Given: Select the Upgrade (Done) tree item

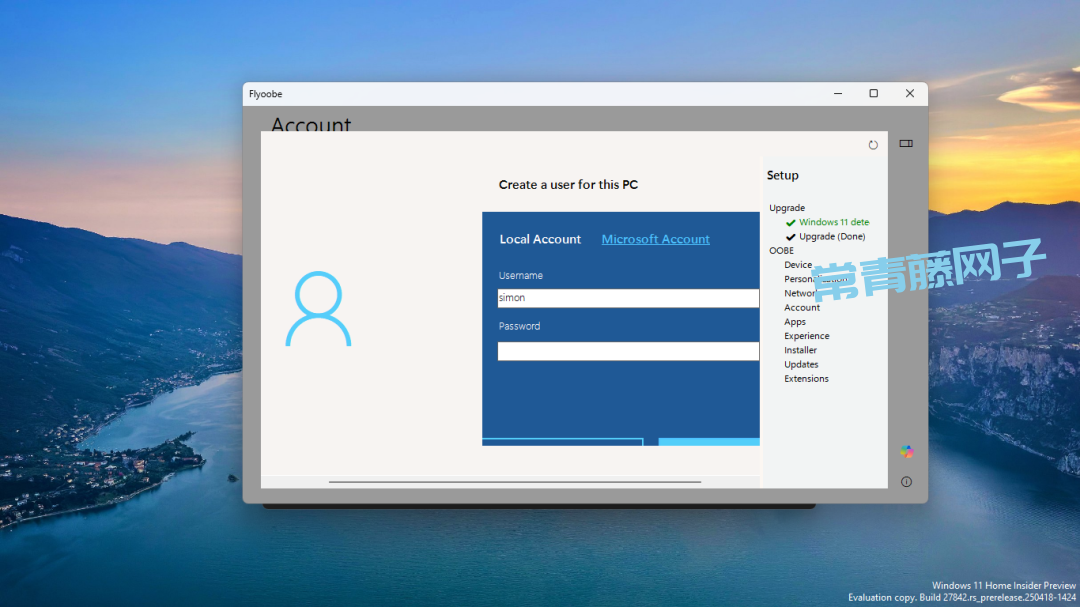Looking at the screenshot, I should 832,237.
